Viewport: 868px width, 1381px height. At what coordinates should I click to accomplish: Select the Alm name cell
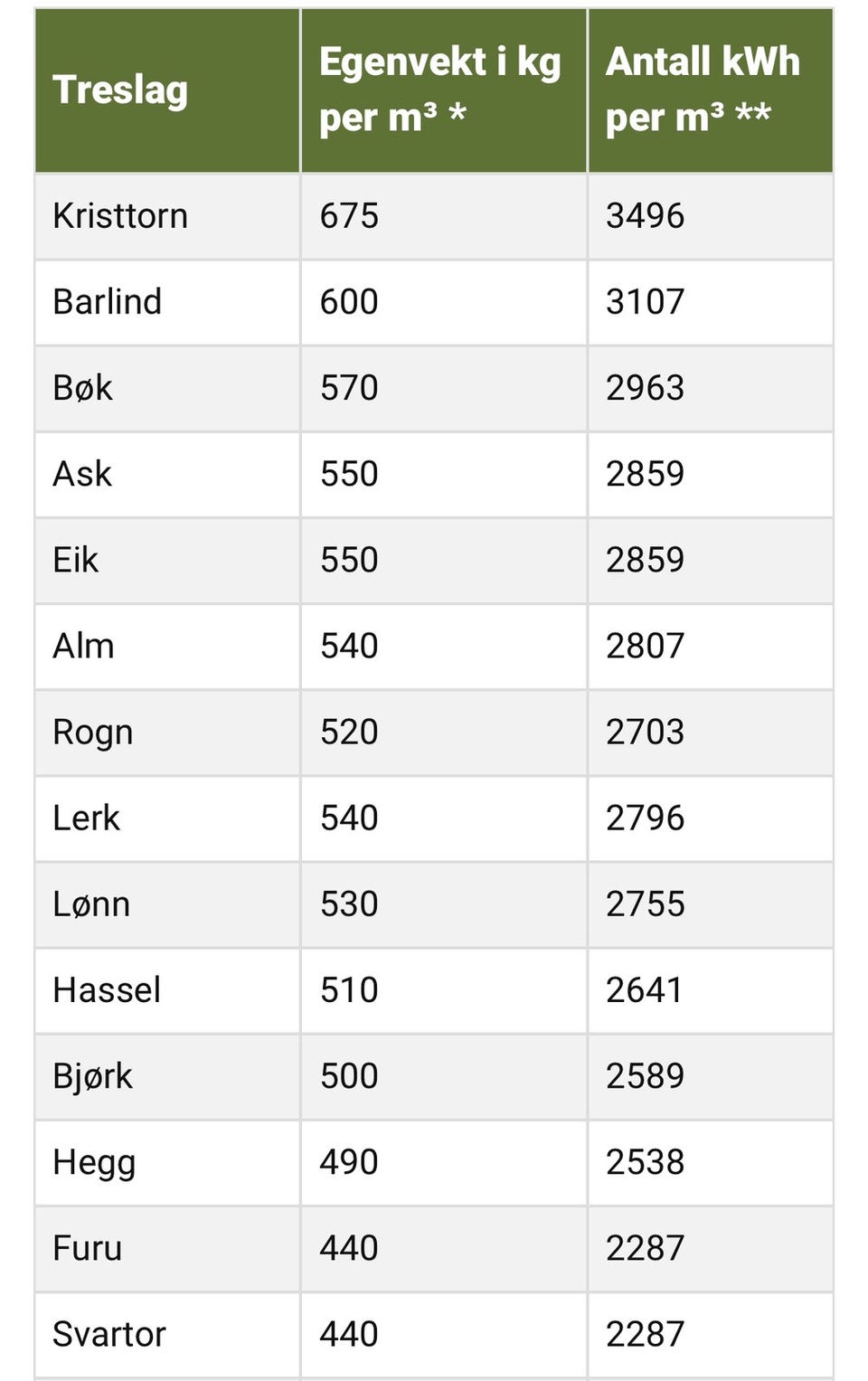83,646
